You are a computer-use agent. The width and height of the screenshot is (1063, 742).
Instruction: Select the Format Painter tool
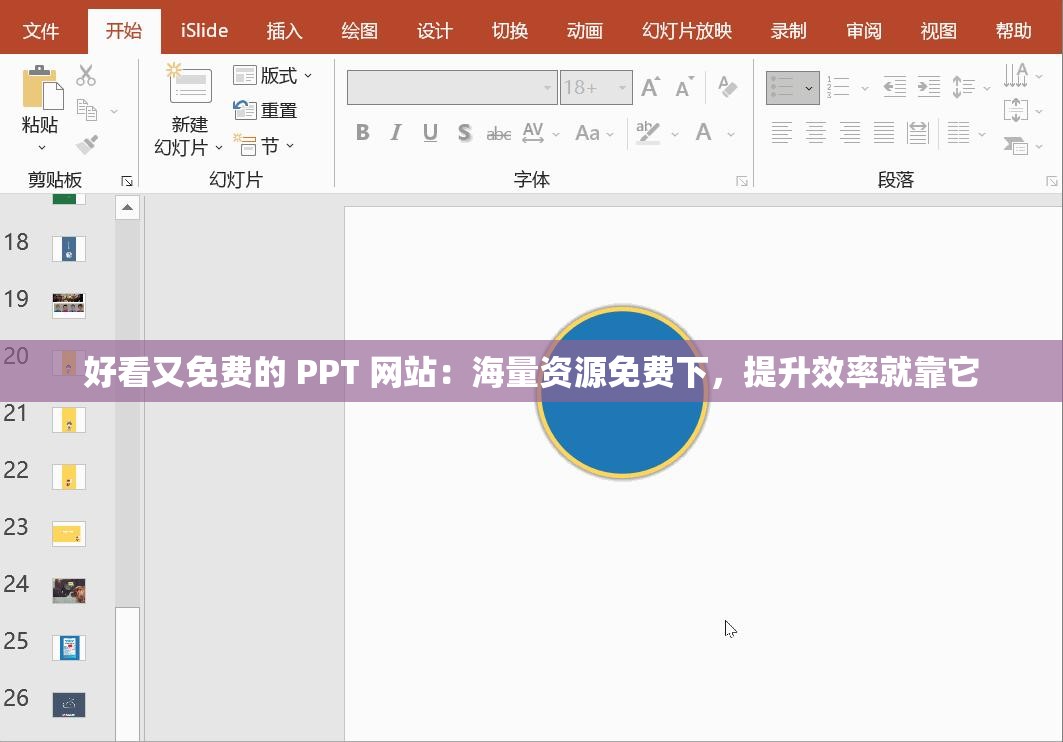click(x=87, y=144)
